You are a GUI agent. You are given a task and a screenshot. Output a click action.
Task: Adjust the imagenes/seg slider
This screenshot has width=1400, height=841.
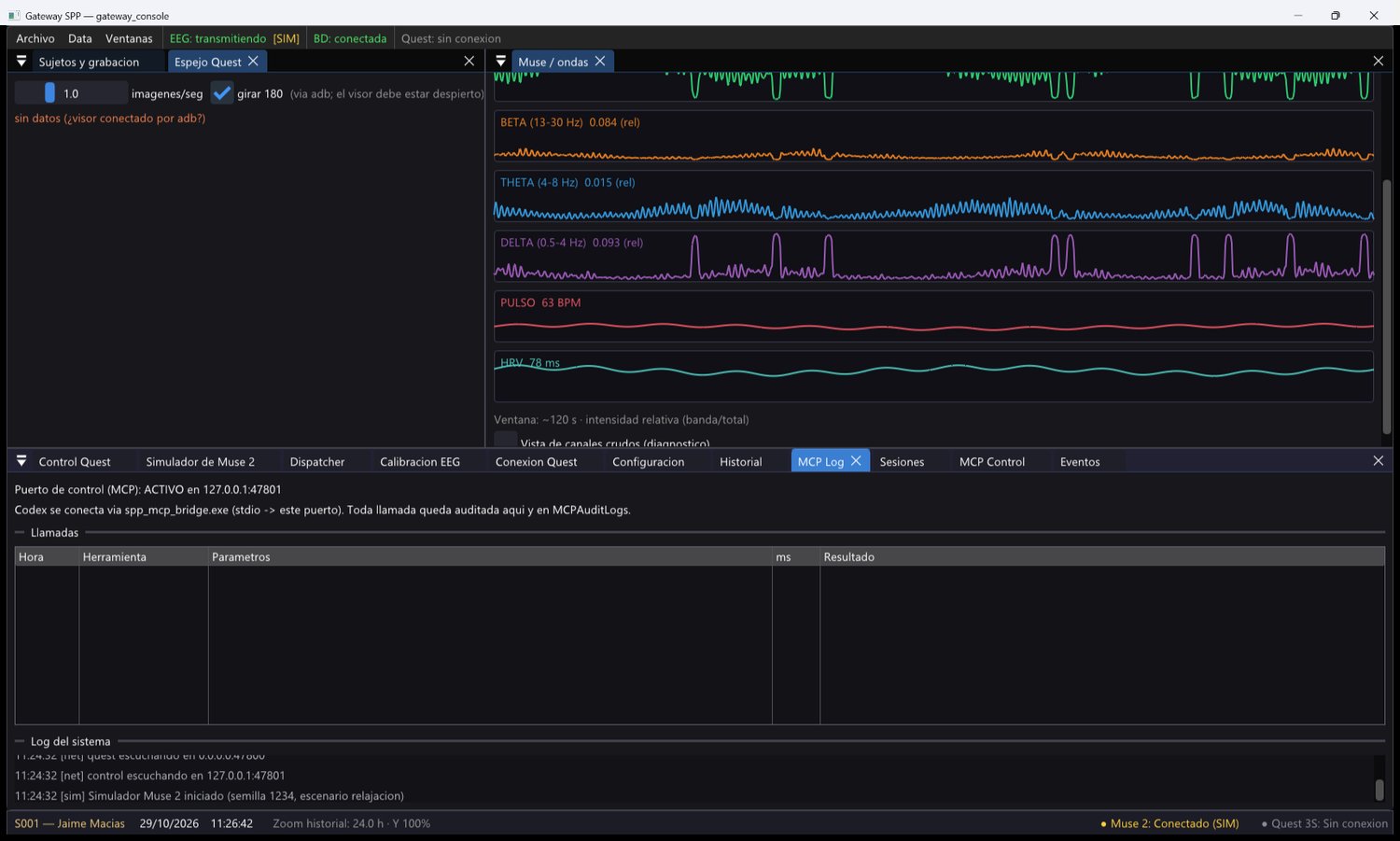pyautogui.click(x=71, y=93)
